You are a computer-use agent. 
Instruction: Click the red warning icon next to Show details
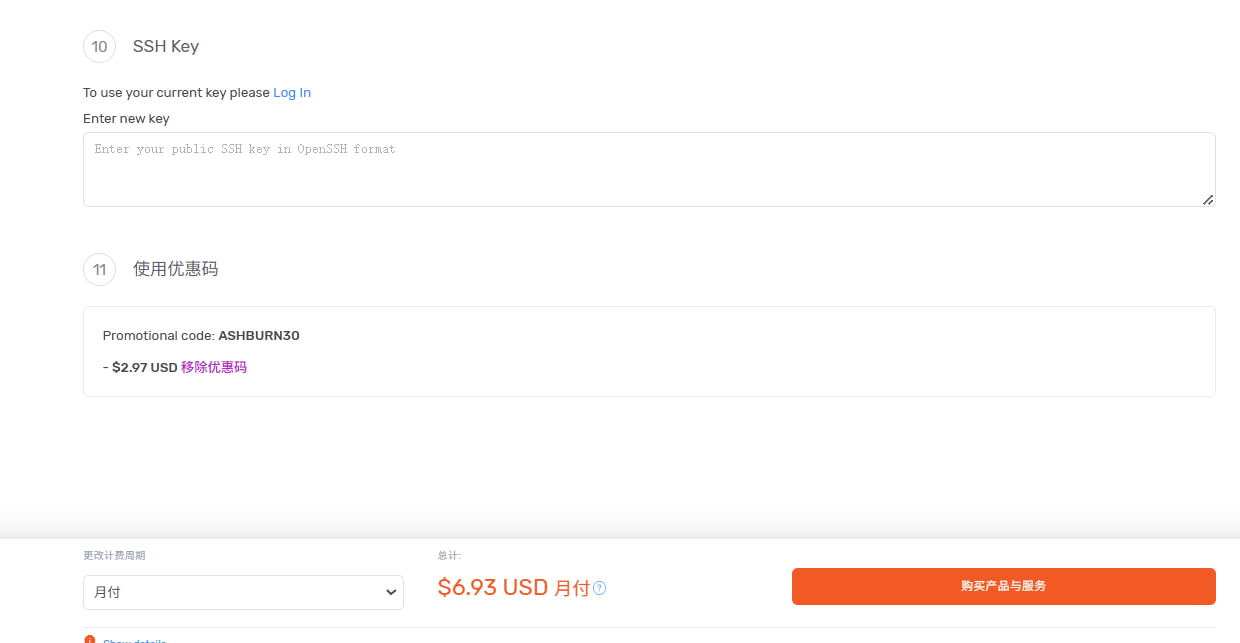point(89,639)
